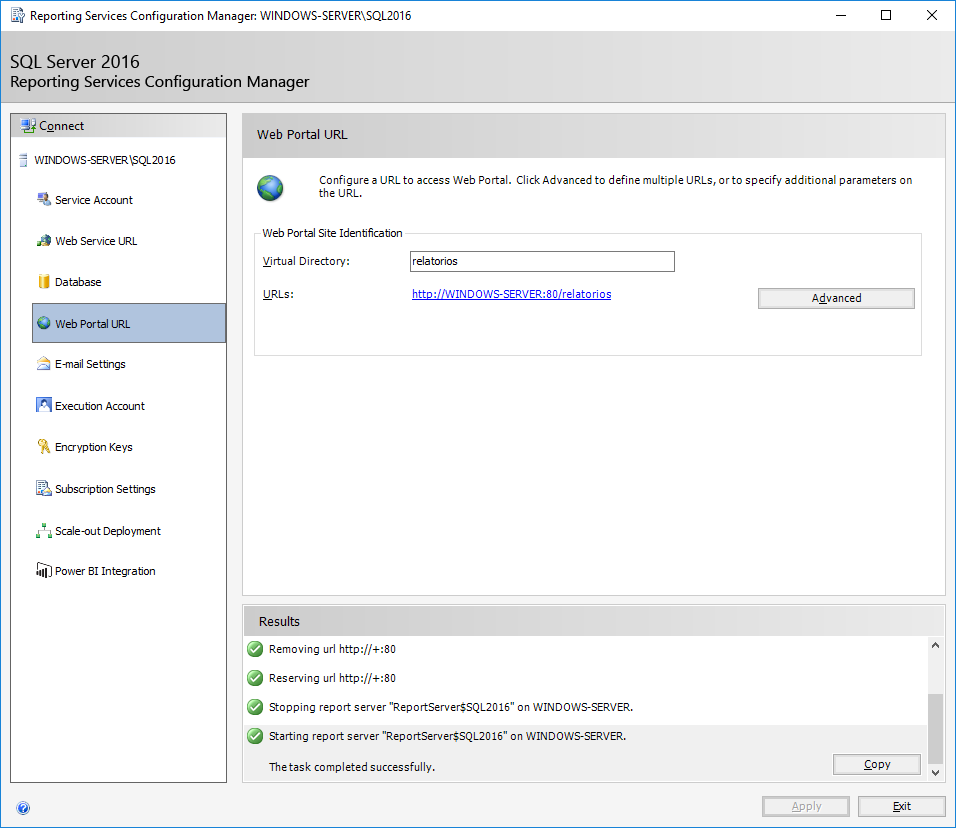Click the Advanced button

point(836,298)
